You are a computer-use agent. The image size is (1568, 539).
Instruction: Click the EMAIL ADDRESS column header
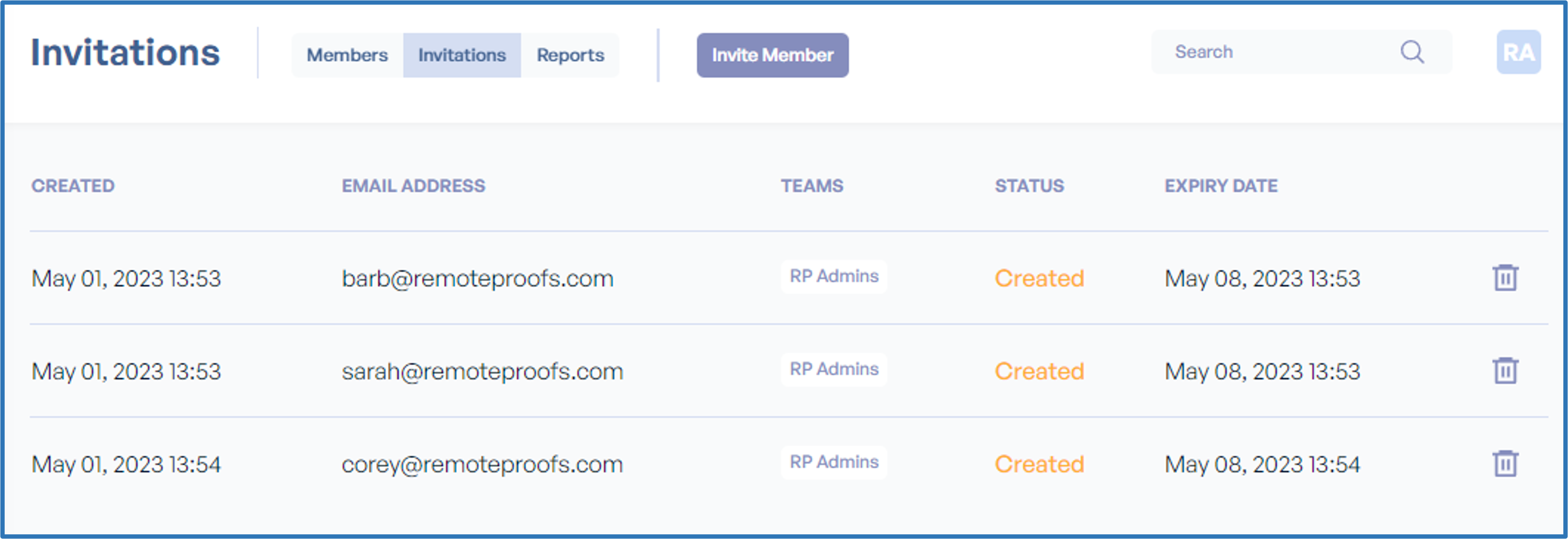[413, 185]
